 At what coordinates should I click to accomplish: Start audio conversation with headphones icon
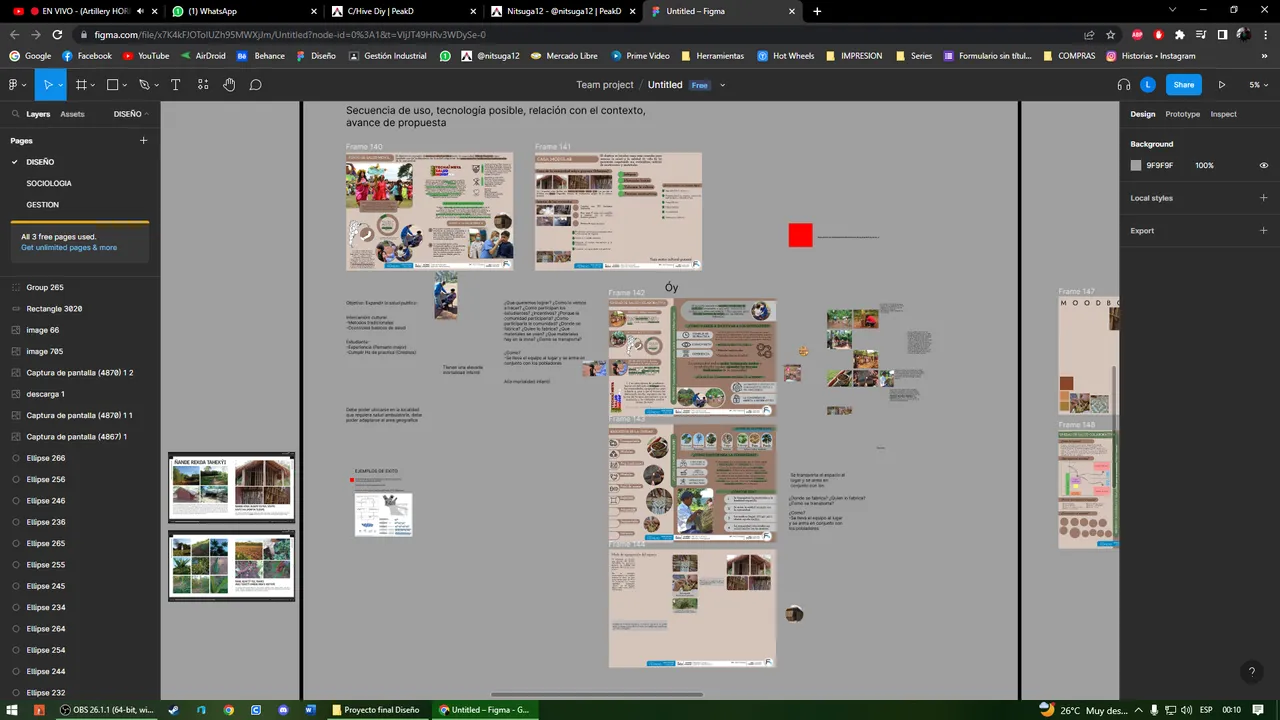1123,85
